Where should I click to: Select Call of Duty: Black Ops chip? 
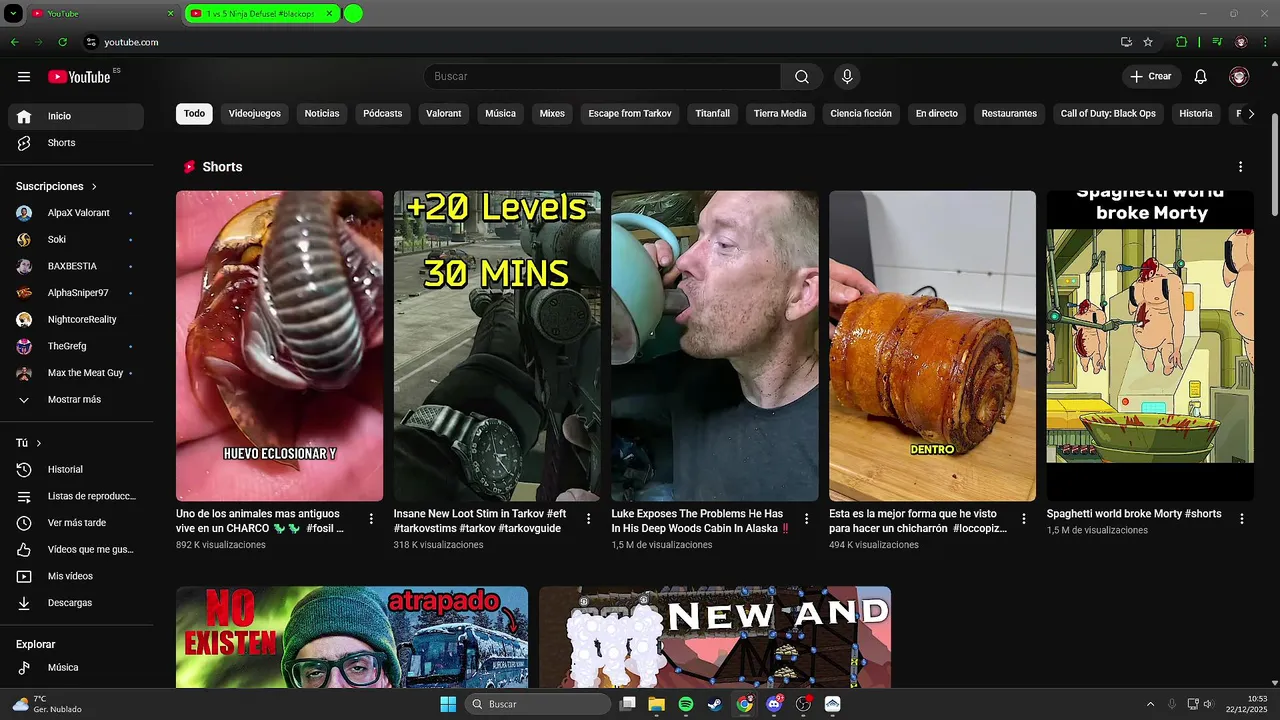click(1108, 114)
